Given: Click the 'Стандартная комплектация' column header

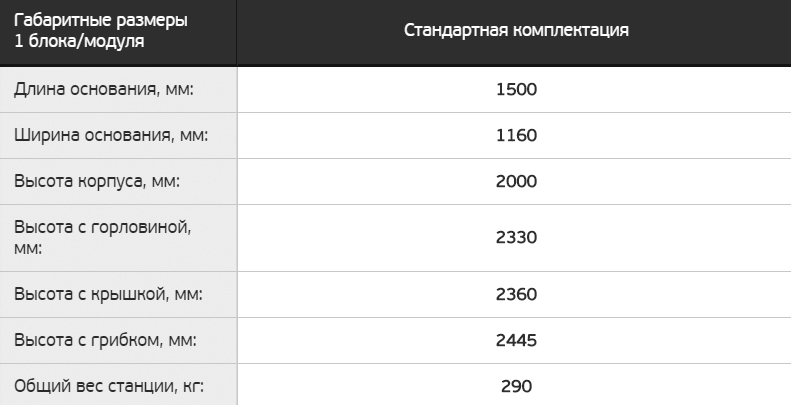Looking at the screenshot, I should click(x=516, y=30).
